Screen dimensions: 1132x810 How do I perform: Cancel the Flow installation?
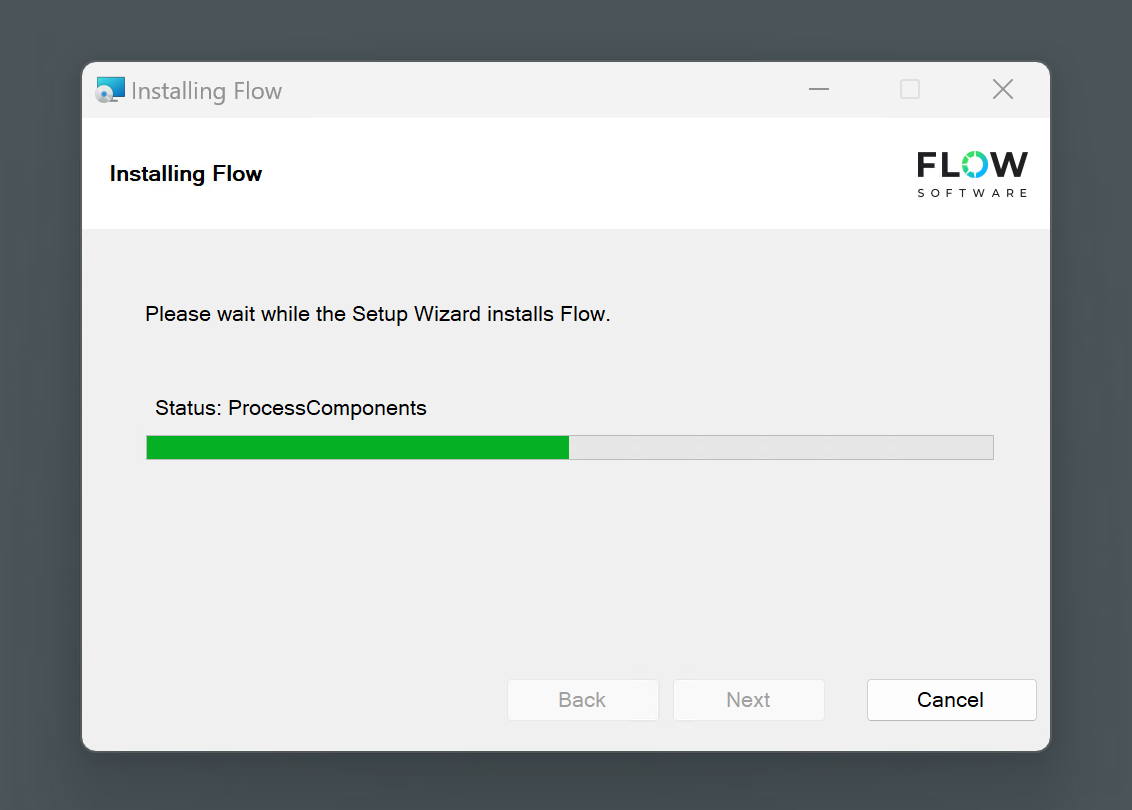click(951, 700)
